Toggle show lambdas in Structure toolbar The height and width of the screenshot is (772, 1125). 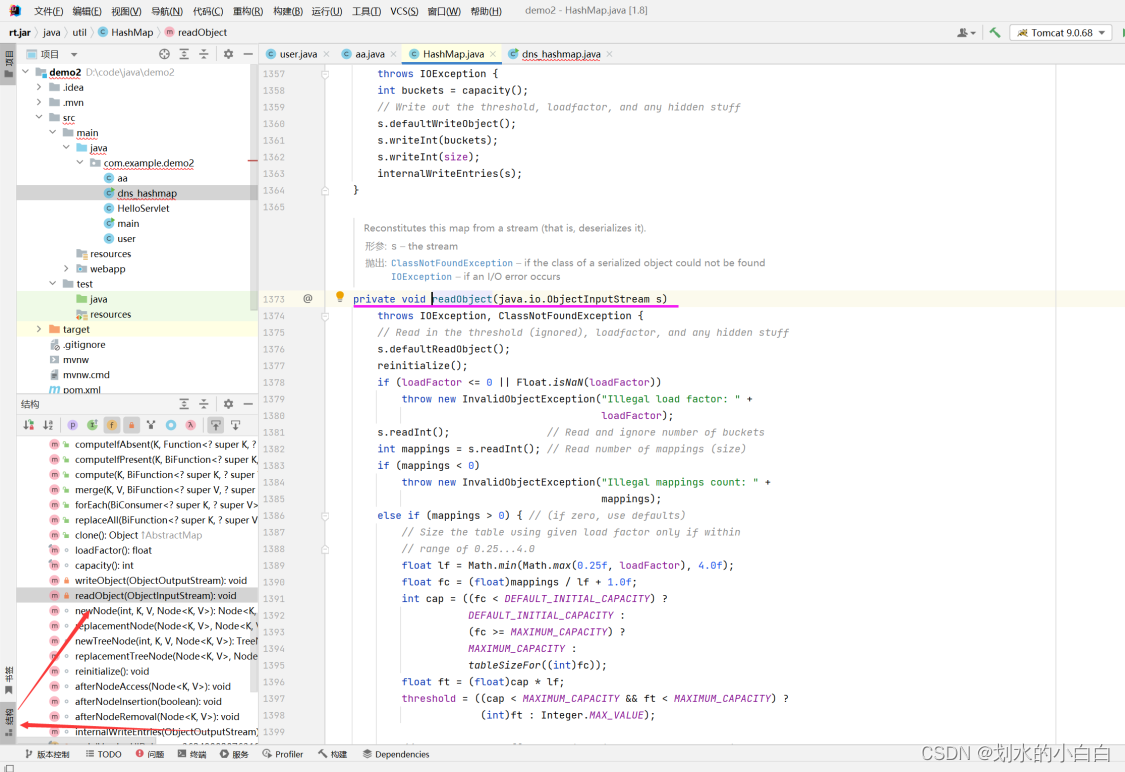coord(190,425)
